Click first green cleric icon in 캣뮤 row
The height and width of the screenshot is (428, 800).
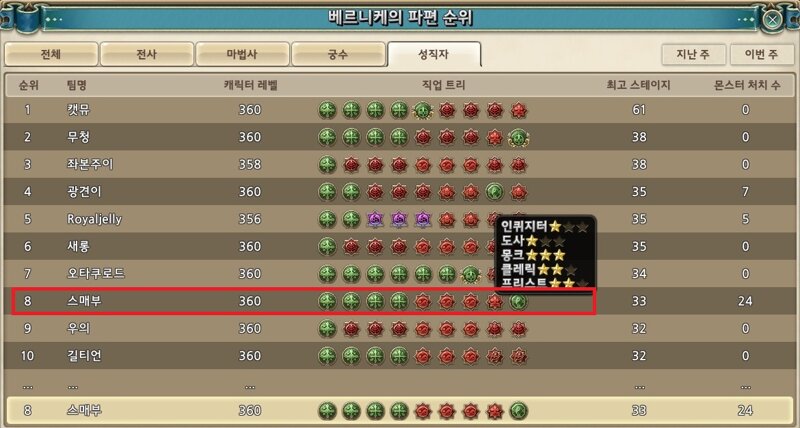[x=328, y=110]
